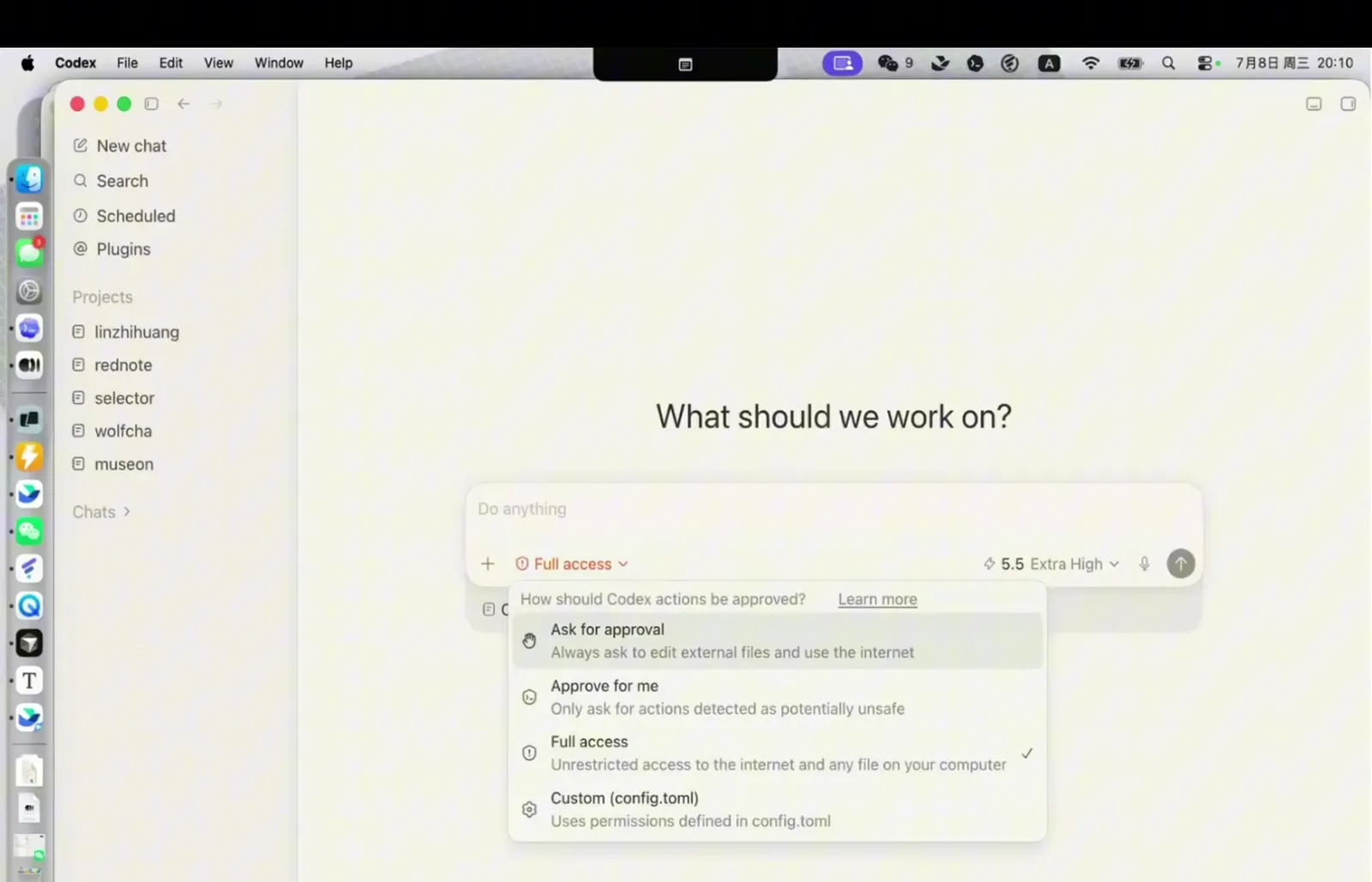Open the Help menu
Viewport: 1372px width, 882px height.
click(x=339, y=63)
